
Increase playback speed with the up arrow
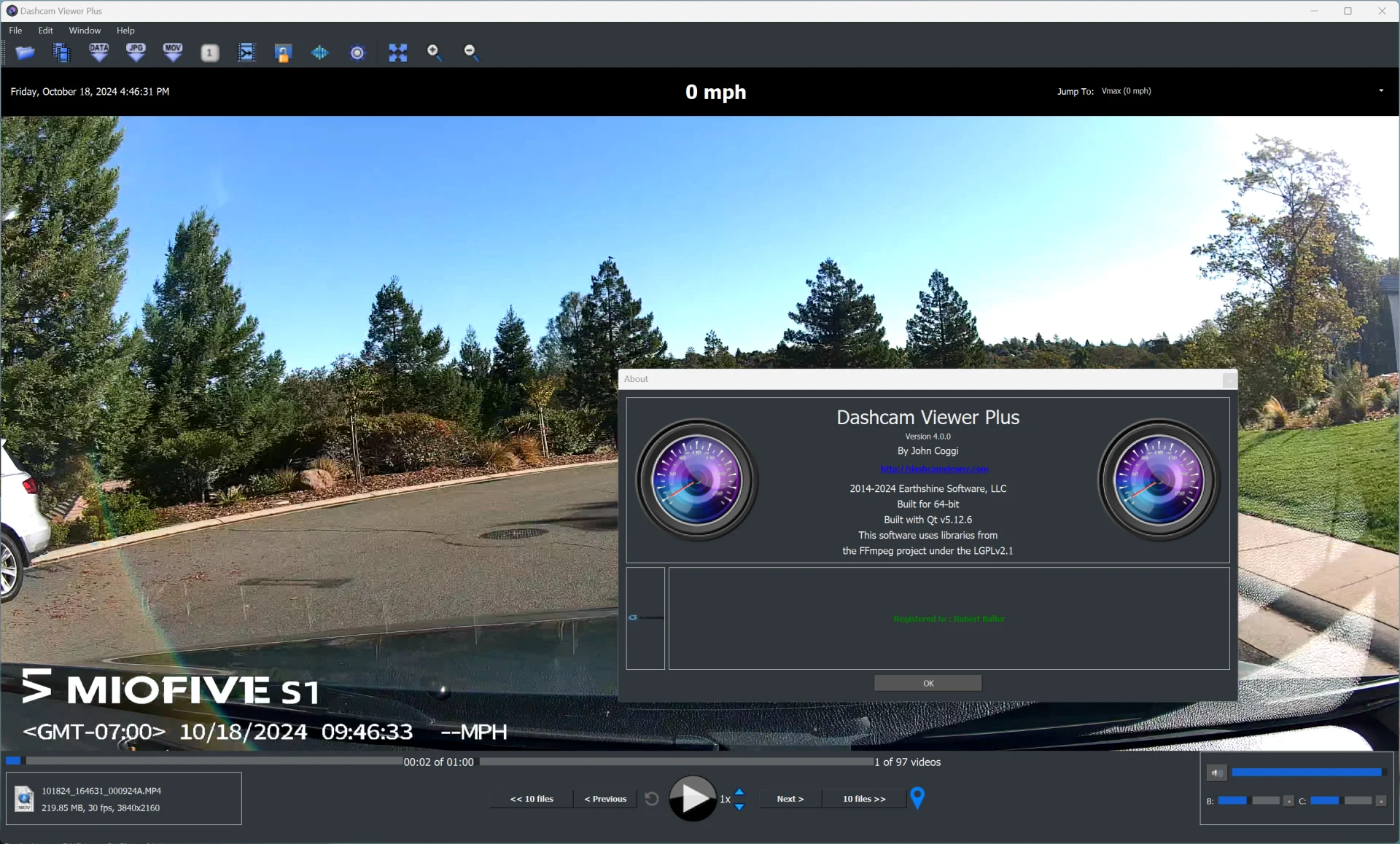tap(739, 792)
